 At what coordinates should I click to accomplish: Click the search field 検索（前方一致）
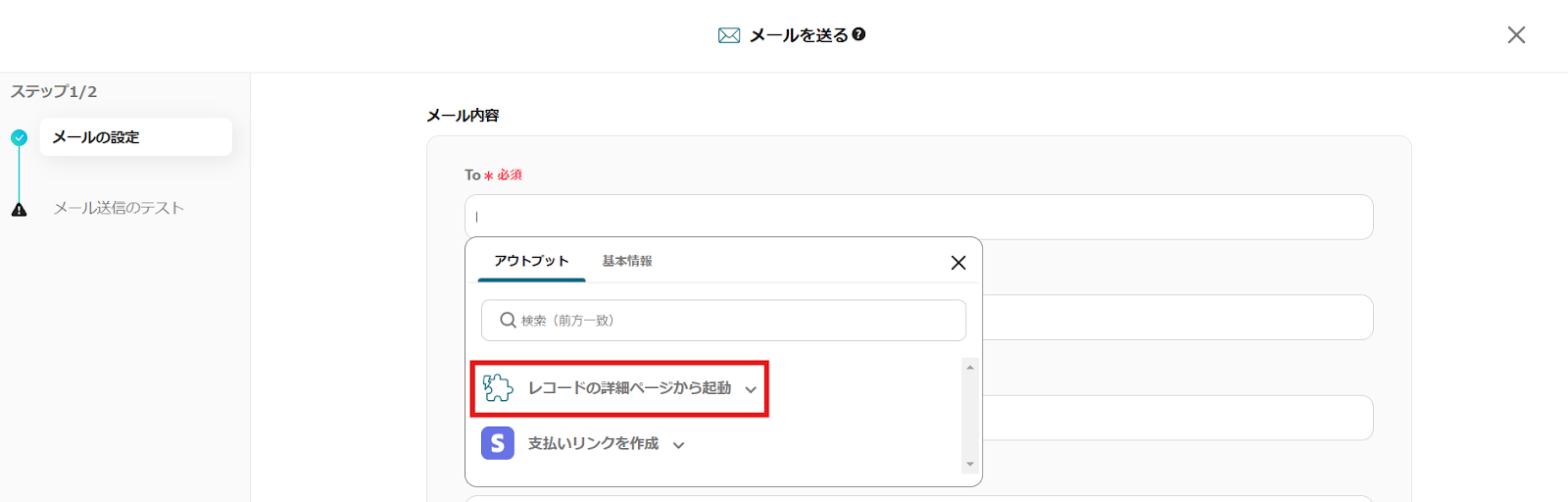tap(723, 321)
